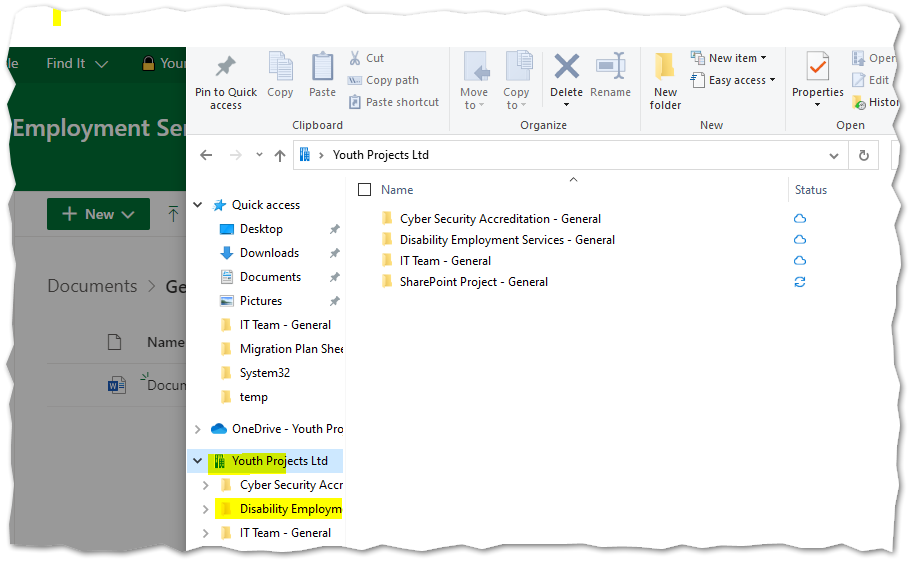Open the System32 folder shortcut
The width and height of the screenshot is (911, 563).
[264, 373]
